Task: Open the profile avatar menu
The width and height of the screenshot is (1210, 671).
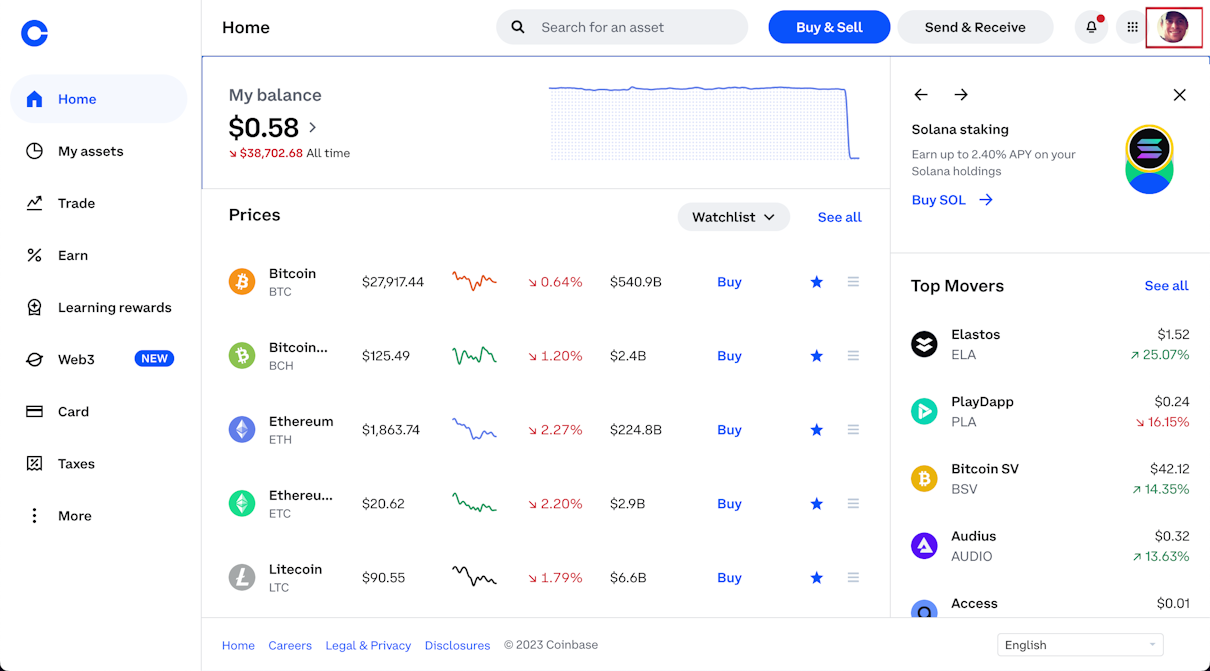Action: [x=1174, y=27]
